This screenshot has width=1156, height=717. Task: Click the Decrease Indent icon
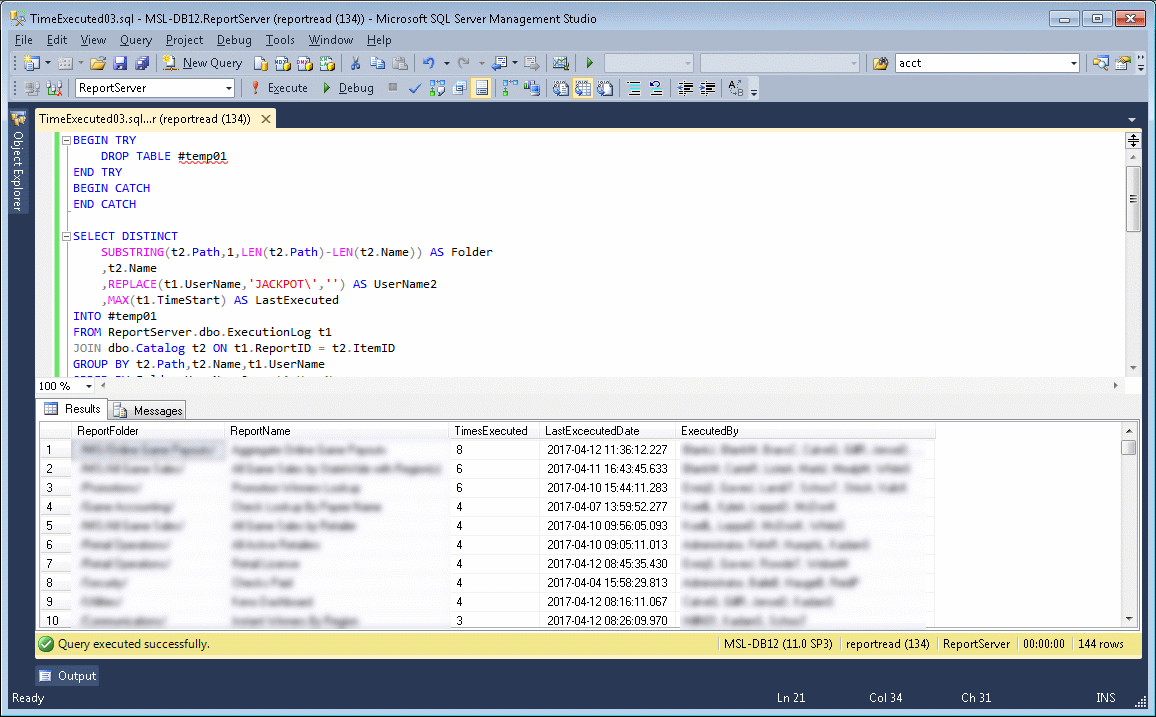(x=685, y=88)
